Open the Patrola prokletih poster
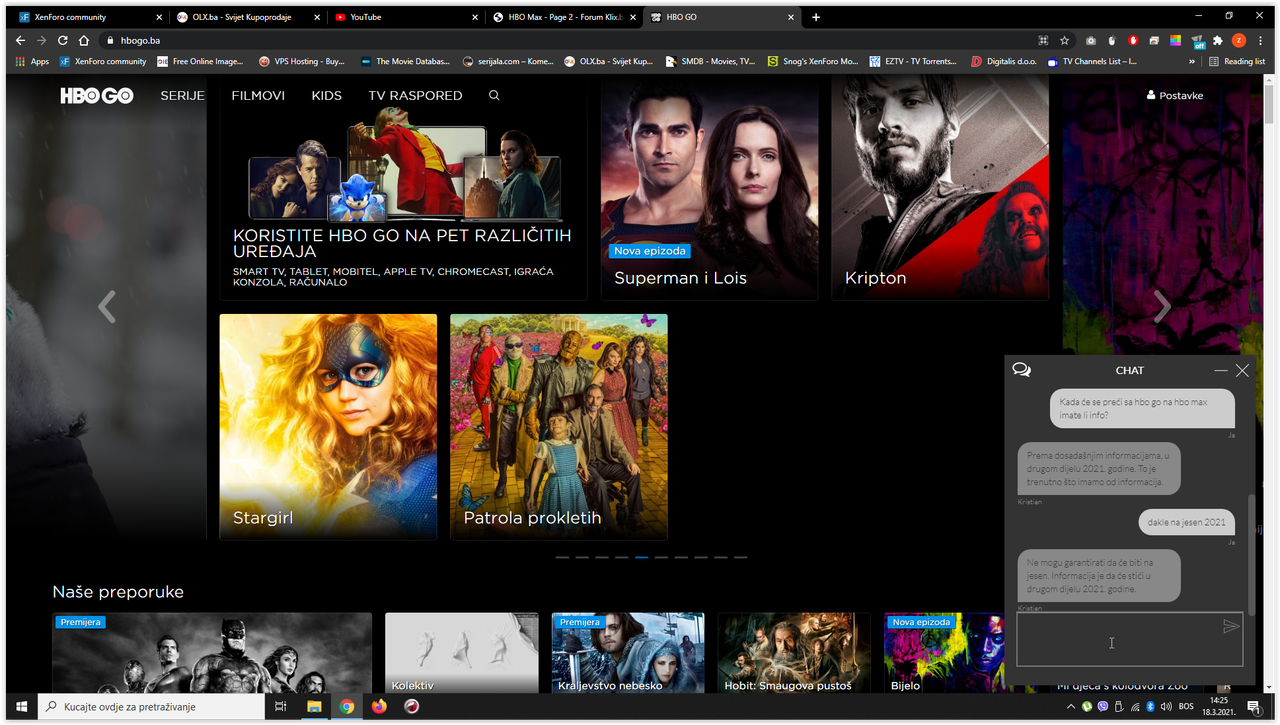This screenshot has width=1280, height=725. coord(559,427)
